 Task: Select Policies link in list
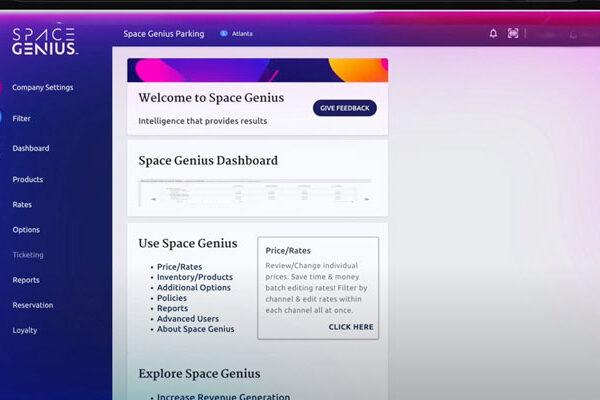click(172, 298)
